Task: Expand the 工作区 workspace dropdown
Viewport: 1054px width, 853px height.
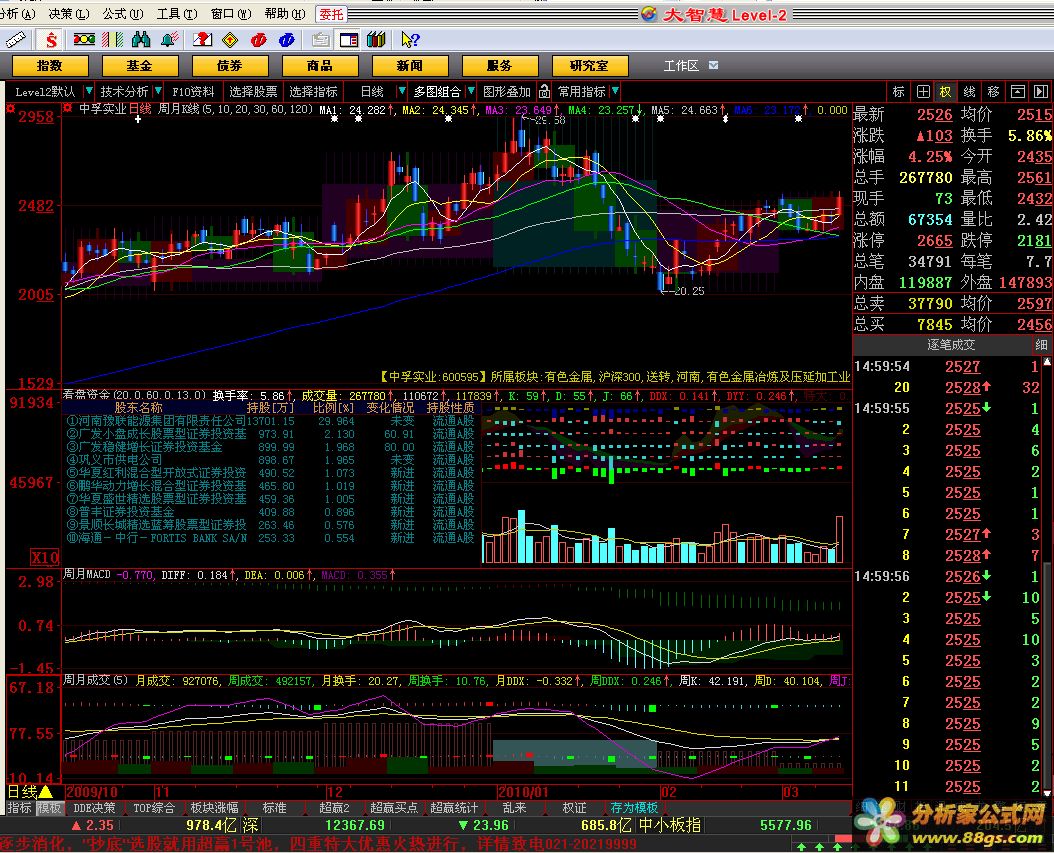Action: point(713,65)
